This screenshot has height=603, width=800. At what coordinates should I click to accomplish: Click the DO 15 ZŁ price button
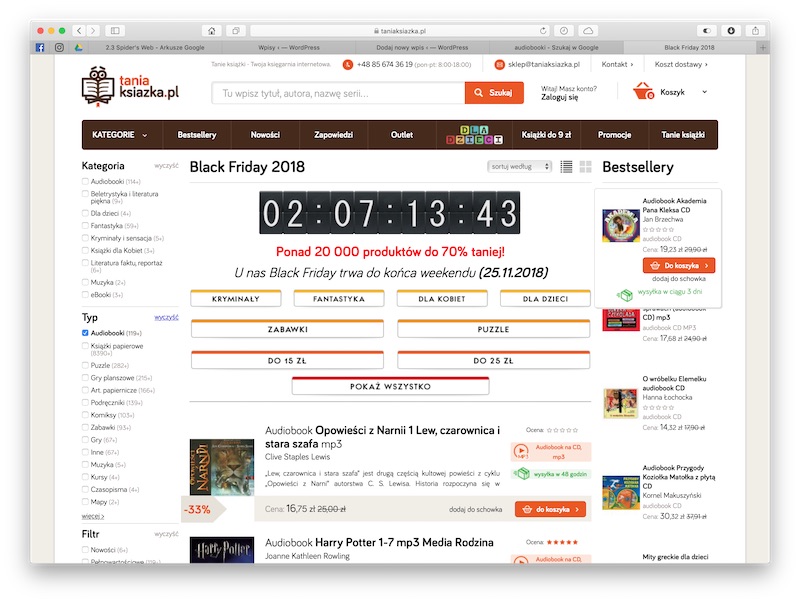pos(287,360)
